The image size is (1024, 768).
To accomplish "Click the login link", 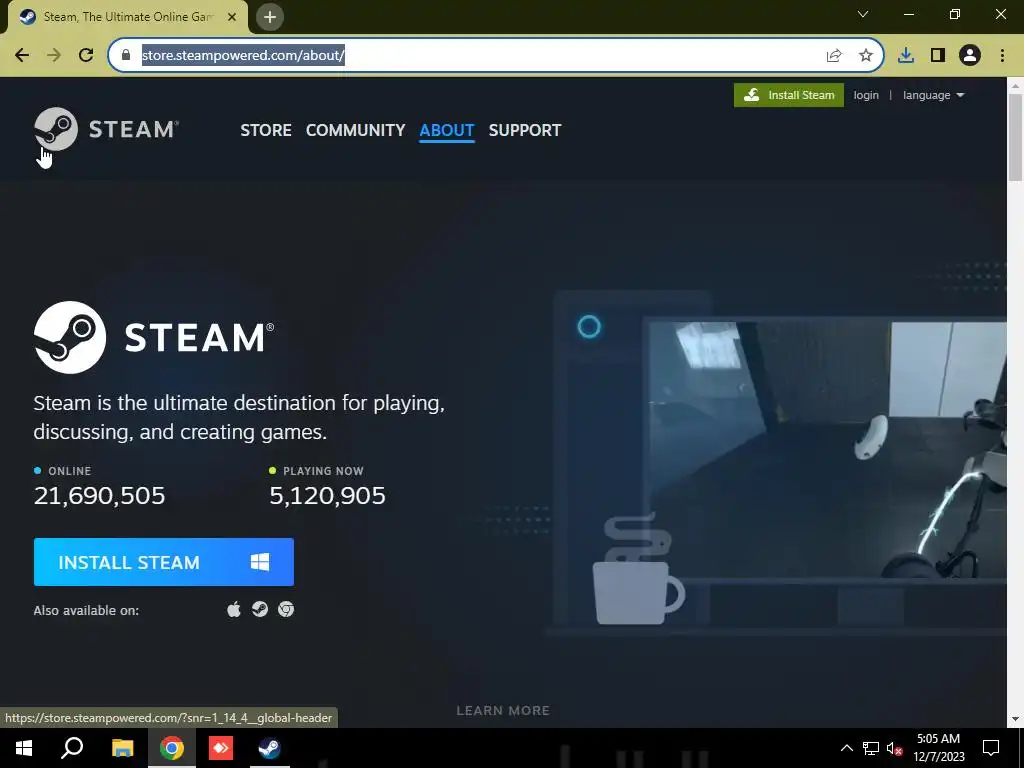I will (866, 95).
